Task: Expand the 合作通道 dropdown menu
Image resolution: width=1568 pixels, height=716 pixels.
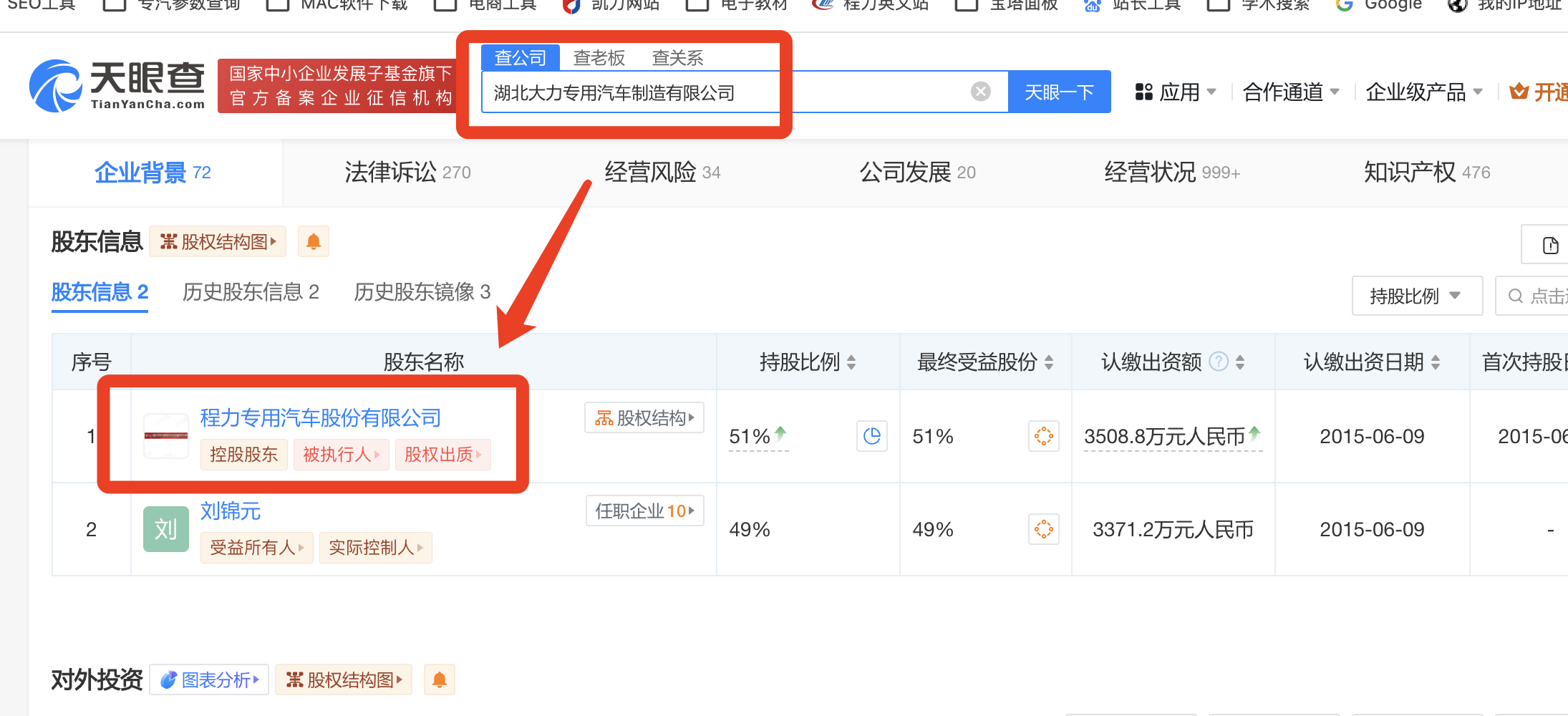Action: click(1290, 92)
